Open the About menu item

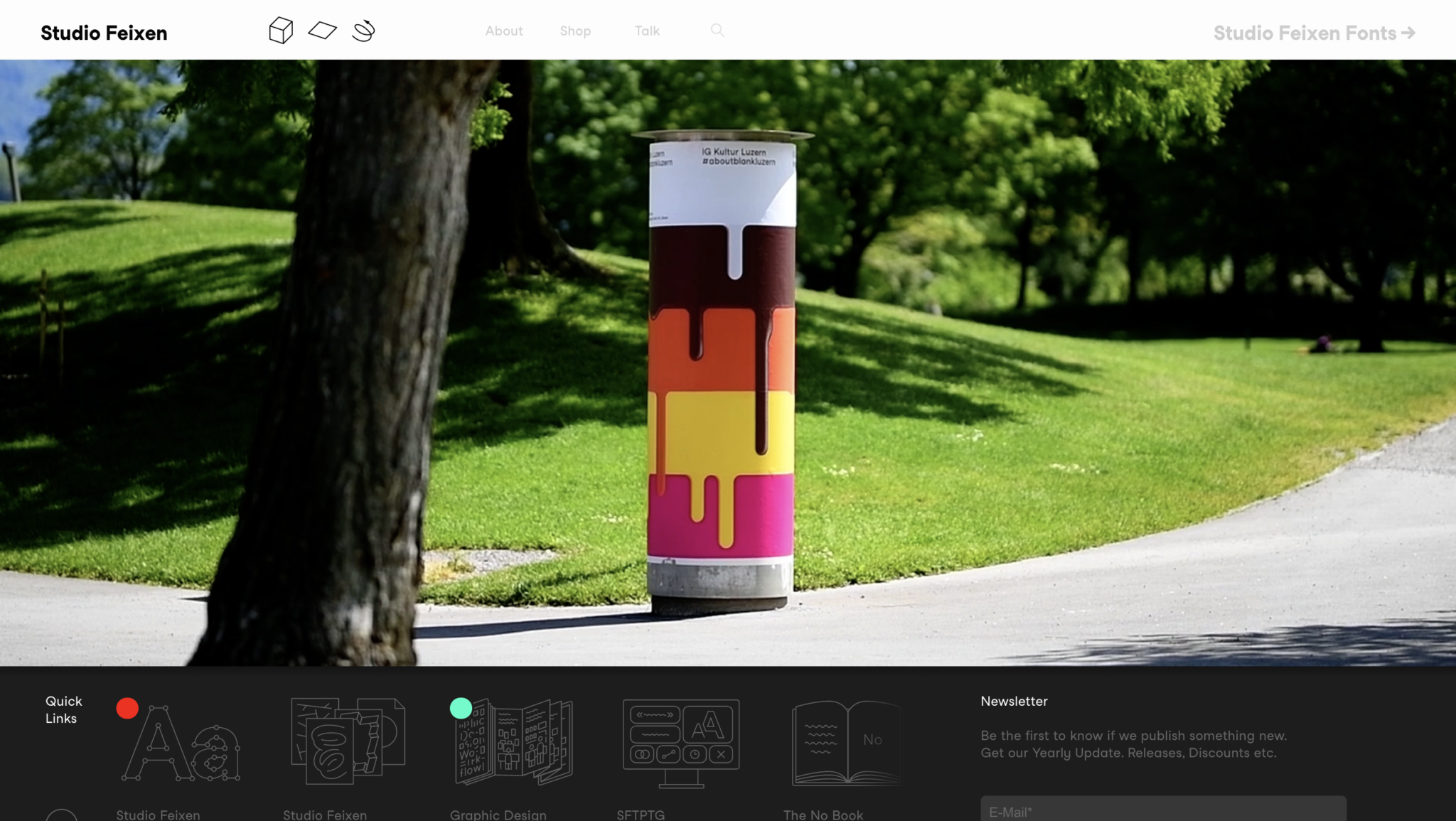503,31
